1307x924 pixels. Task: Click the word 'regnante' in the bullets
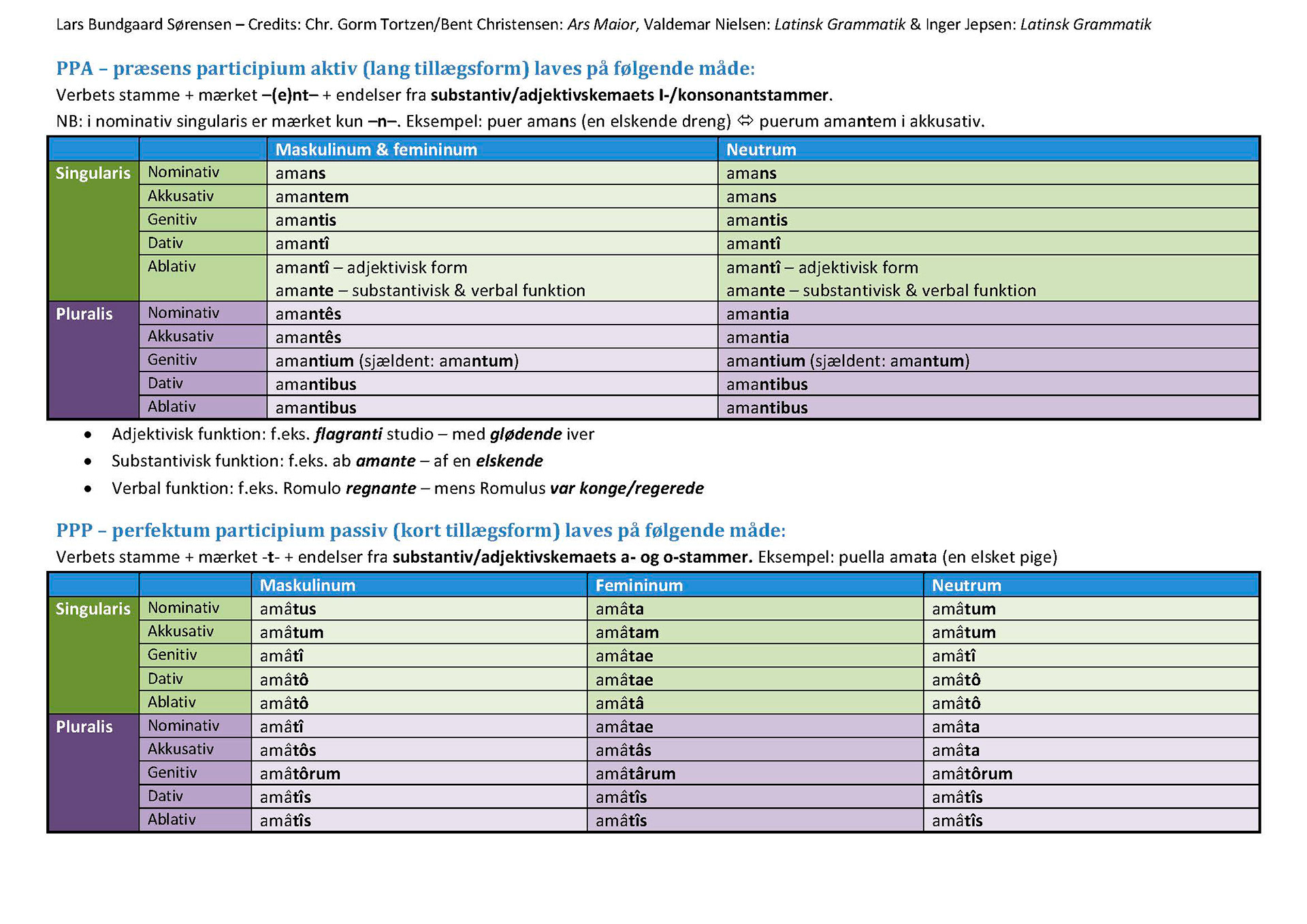click(381, 489)
